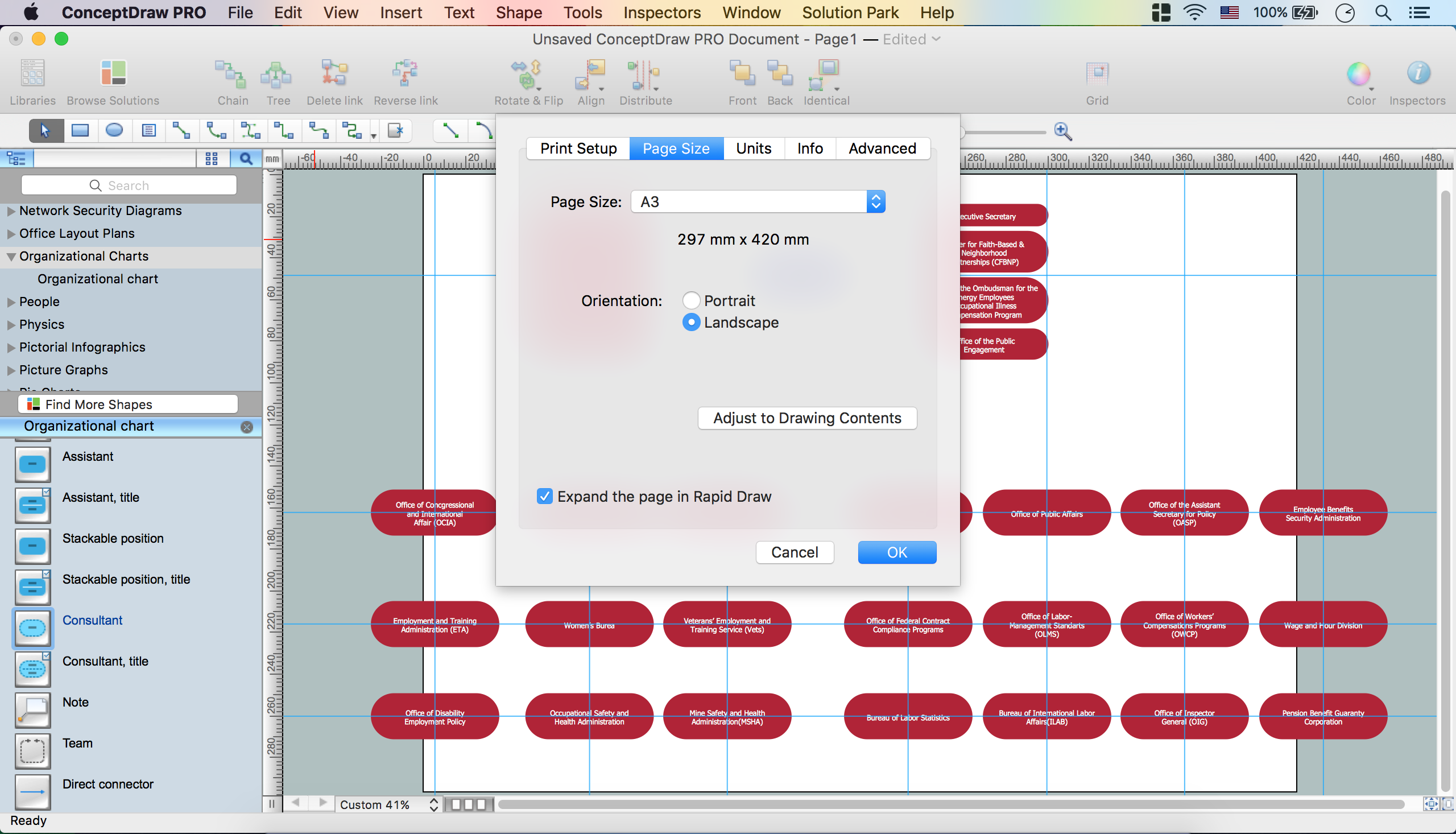Open the Solution Park menu

850,13
